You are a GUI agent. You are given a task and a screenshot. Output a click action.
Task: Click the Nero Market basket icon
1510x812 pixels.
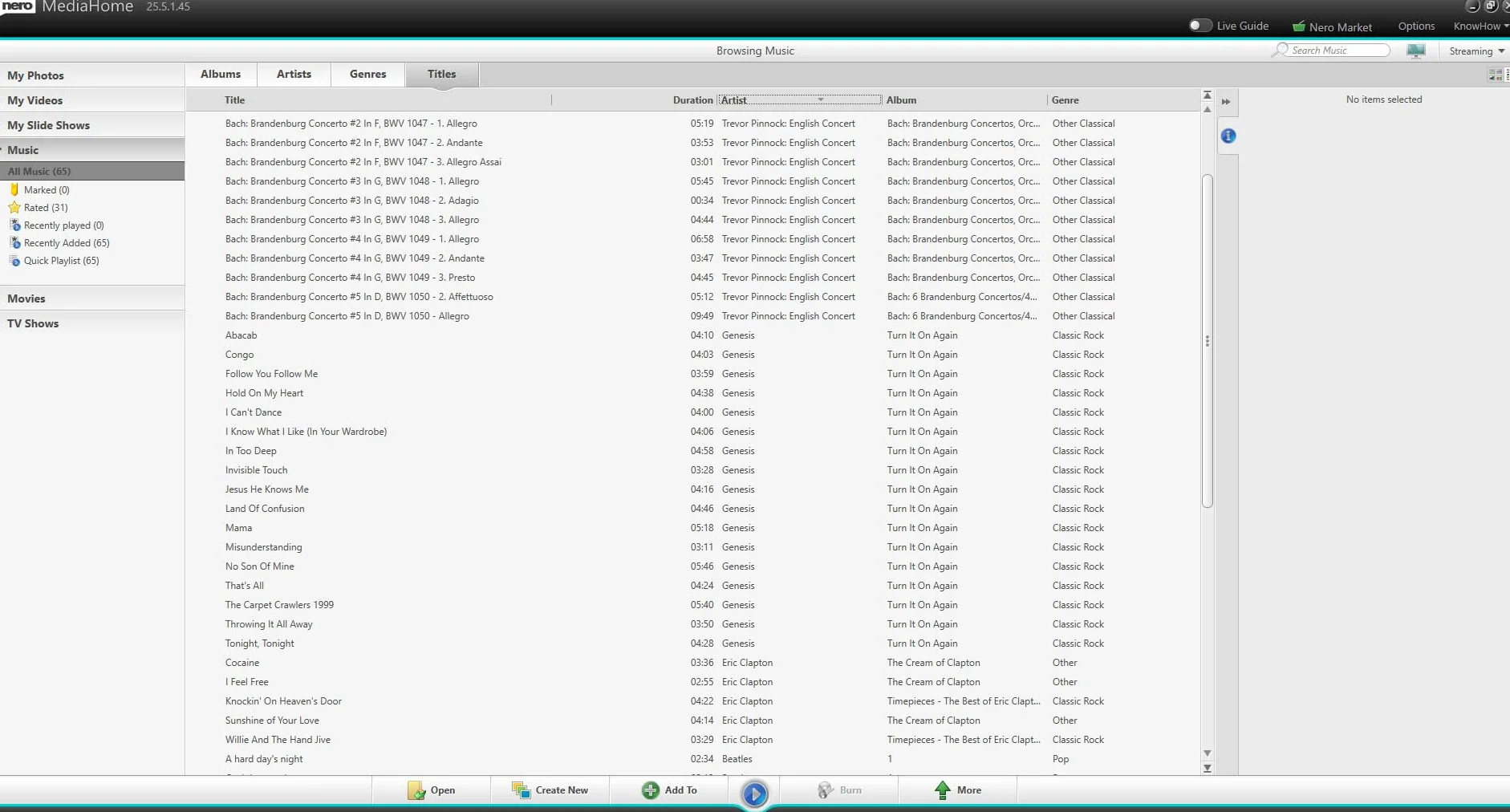1298,26
